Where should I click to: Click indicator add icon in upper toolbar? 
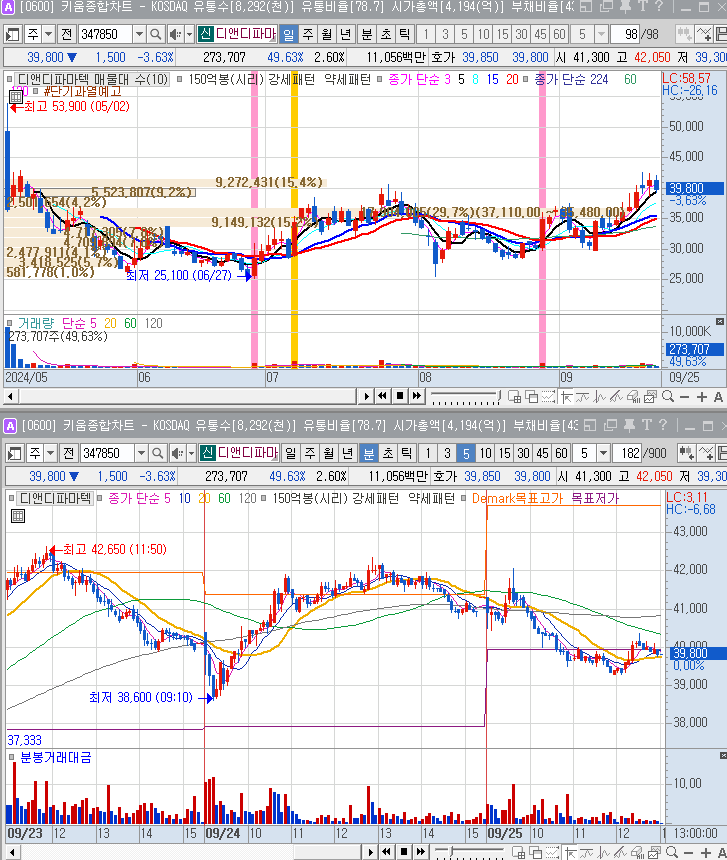[x=705, y=35]
